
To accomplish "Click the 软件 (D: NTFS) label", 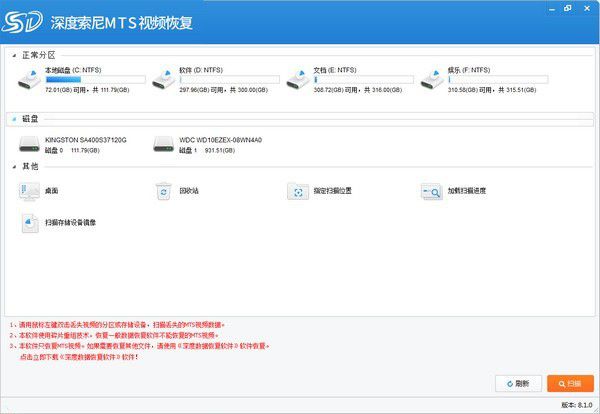I will tap(201, 70).
